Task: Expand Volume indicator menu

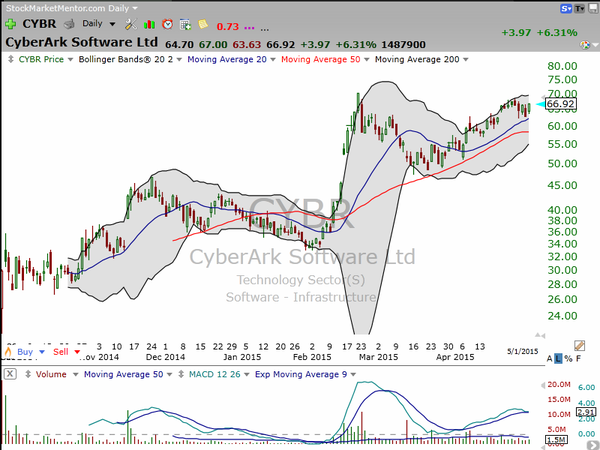Action: click(x=75, y=375)
